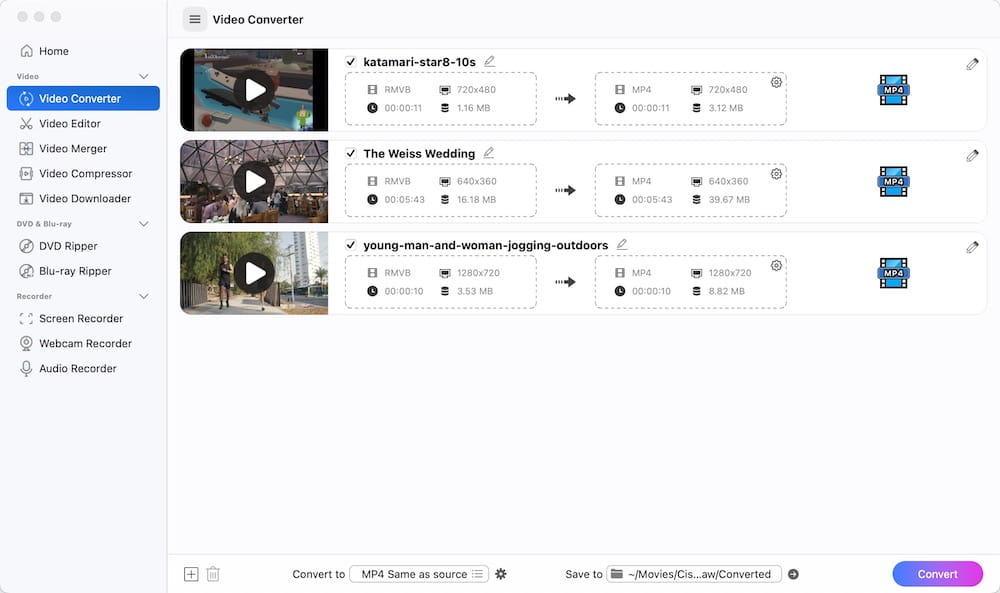Open output folder with arrow icon
The width and height of the screenshot is (1000, 593).
[793, 574]
